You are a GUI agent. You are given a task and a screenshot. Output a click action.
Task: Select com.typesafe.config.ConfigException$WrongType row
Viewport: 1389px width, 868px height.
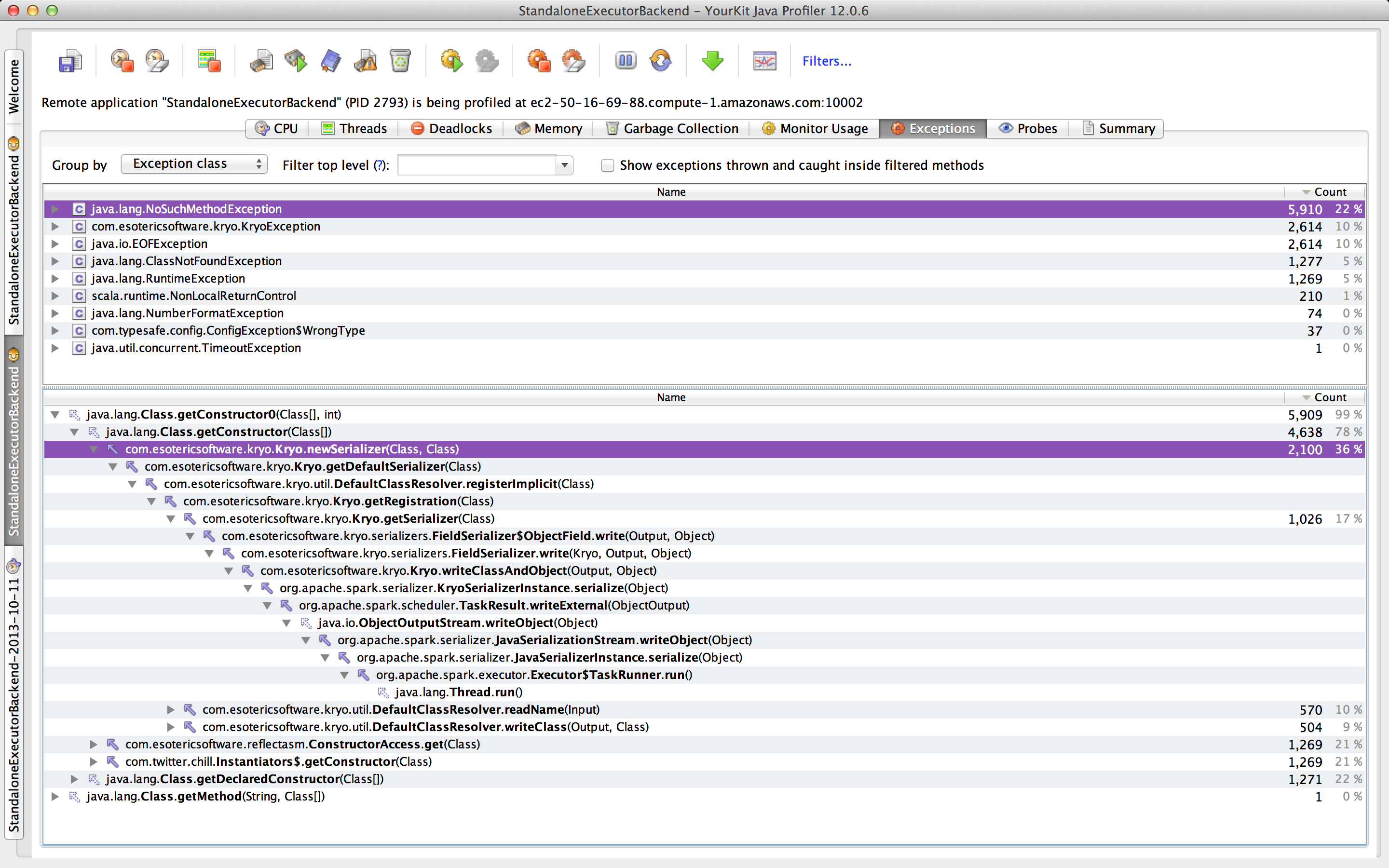pyautogui.click(x=704, y=331)
